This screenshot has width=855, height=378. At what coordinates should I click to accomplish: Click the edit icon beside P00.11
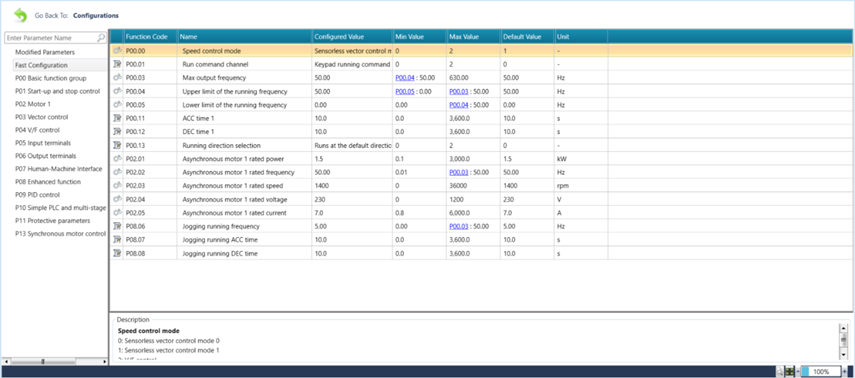[117, 118]
